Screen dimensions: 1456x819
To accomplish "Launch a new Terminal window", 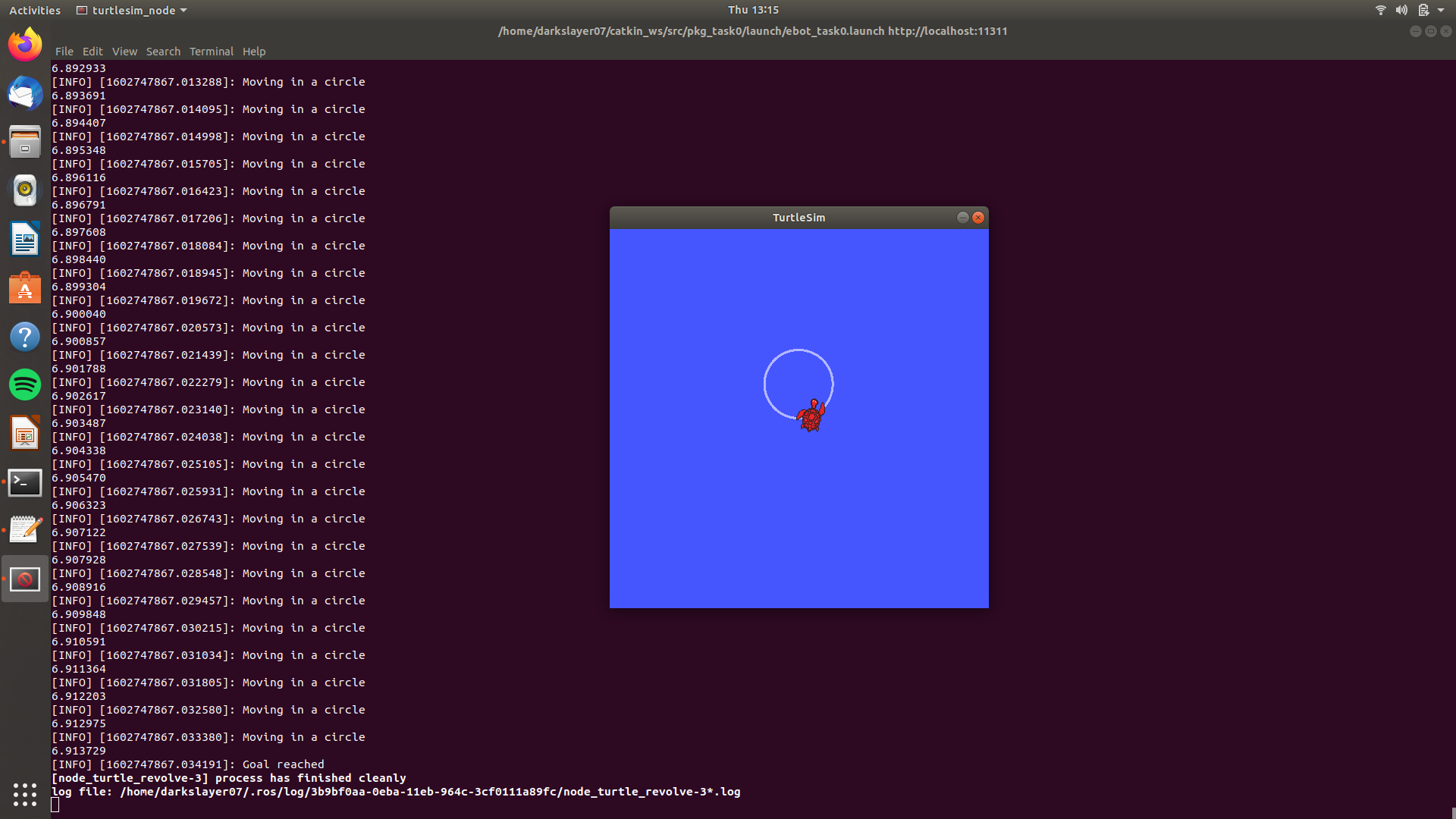I will (x=24, y=482).
